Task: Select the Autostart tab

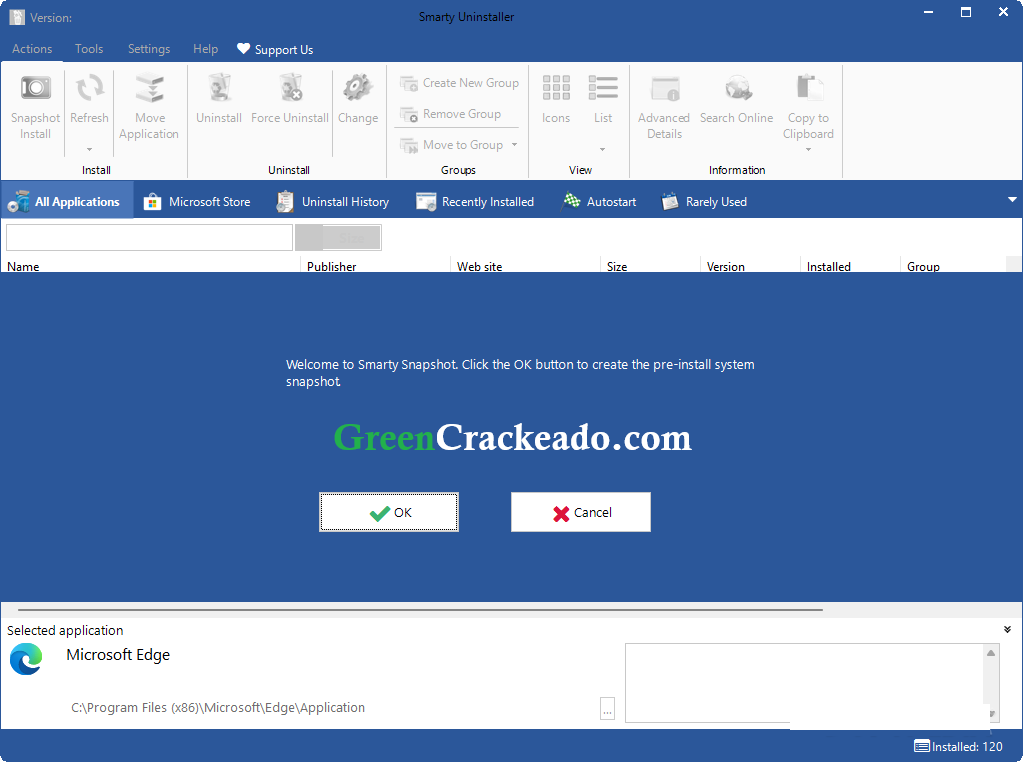Action: pyautogui.click(x=599, y=201)
